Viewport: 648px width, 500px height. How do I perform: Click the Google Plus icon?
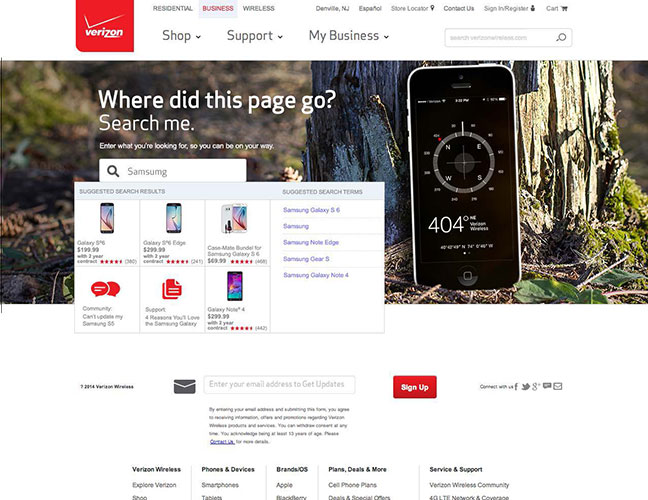pyautogui.click(x=536, y=387)
